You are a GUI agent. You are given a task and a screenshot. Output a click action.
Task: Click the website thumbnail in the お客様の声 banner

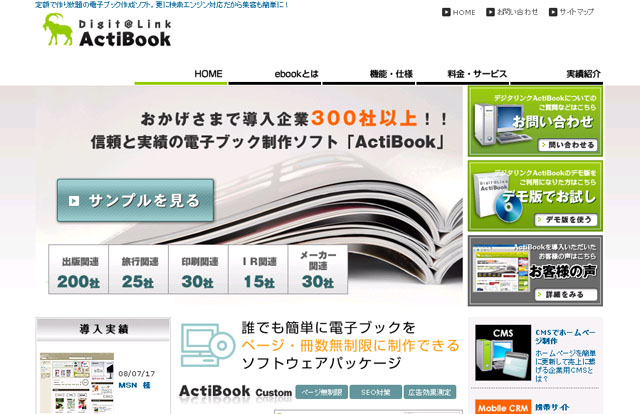pyautogui.click(x=500, y=268)
